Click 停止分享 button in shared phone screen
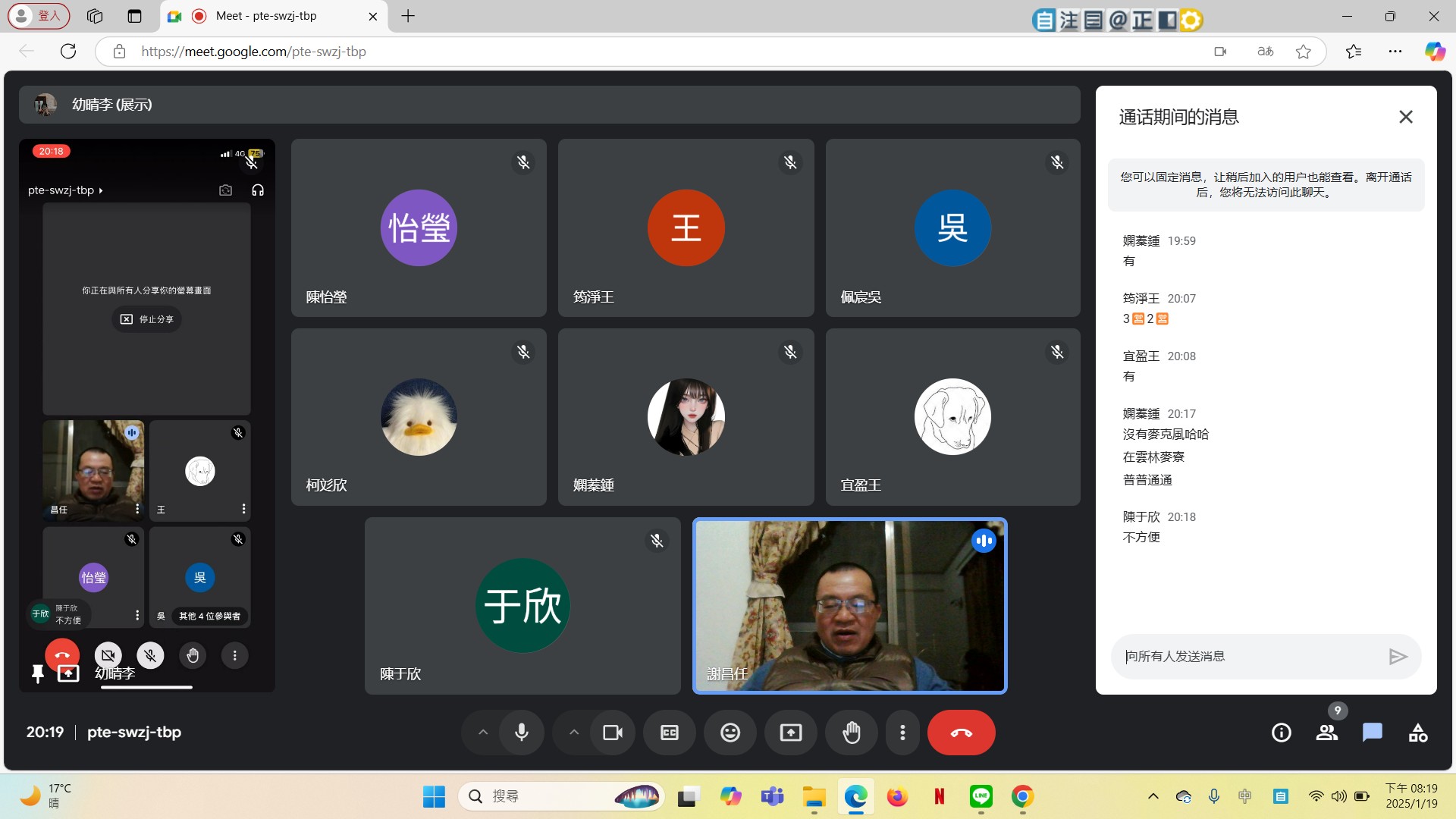Image resolution: width=1456 pixels, height=819 pixels. [147, 319]
